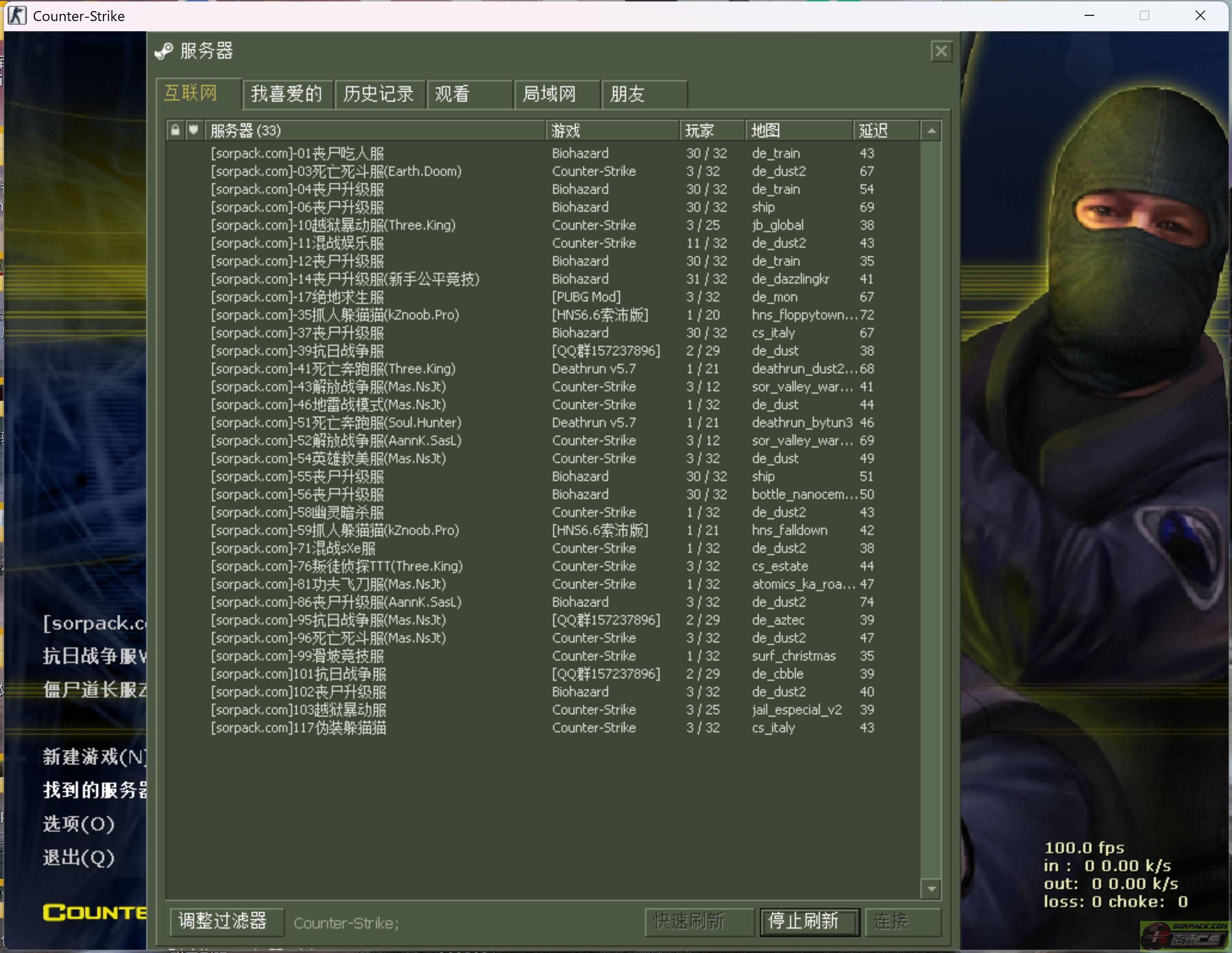1232x953 pixels.
Task: Click the deathrun_bytun3 map cell
Action: pyautogui.click(x=802, y=423)
